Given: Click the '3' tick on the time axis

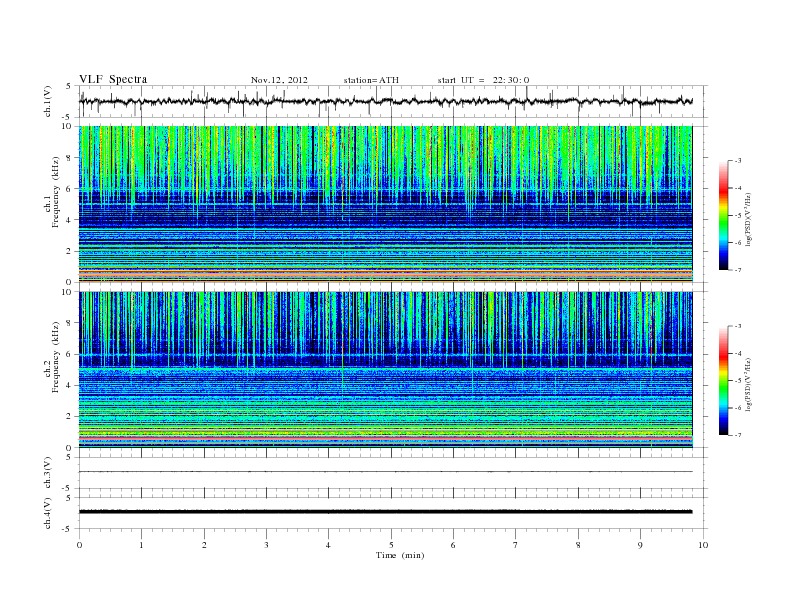Looking at the screenshot, I should click(x=266, y=545).
